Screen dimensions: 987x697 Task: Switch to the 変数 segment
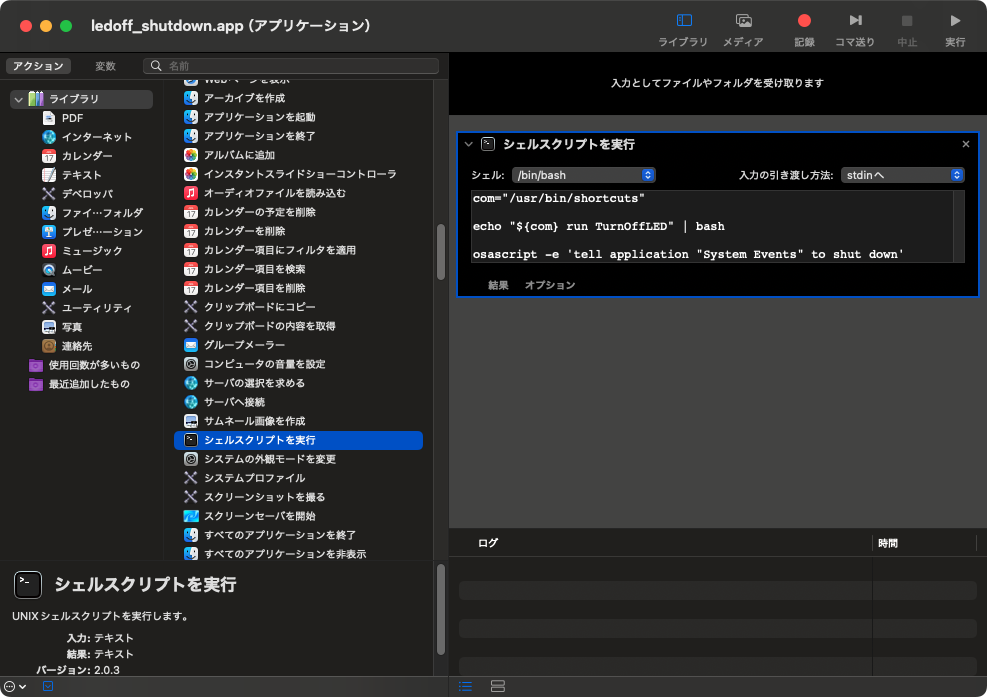[x=105, y=66]
